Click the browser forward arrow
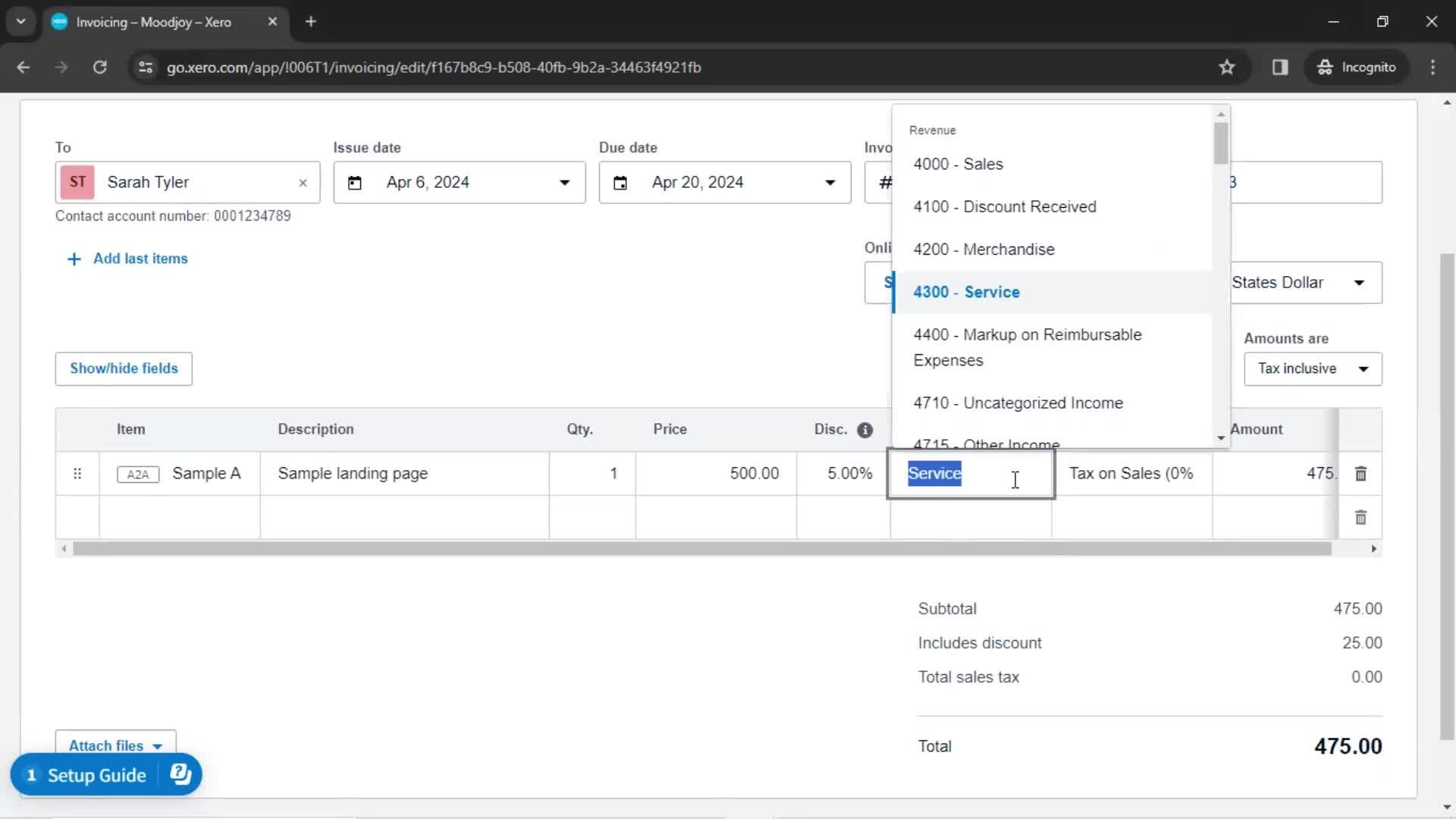Screen dimensions: 1456x819 61,67
